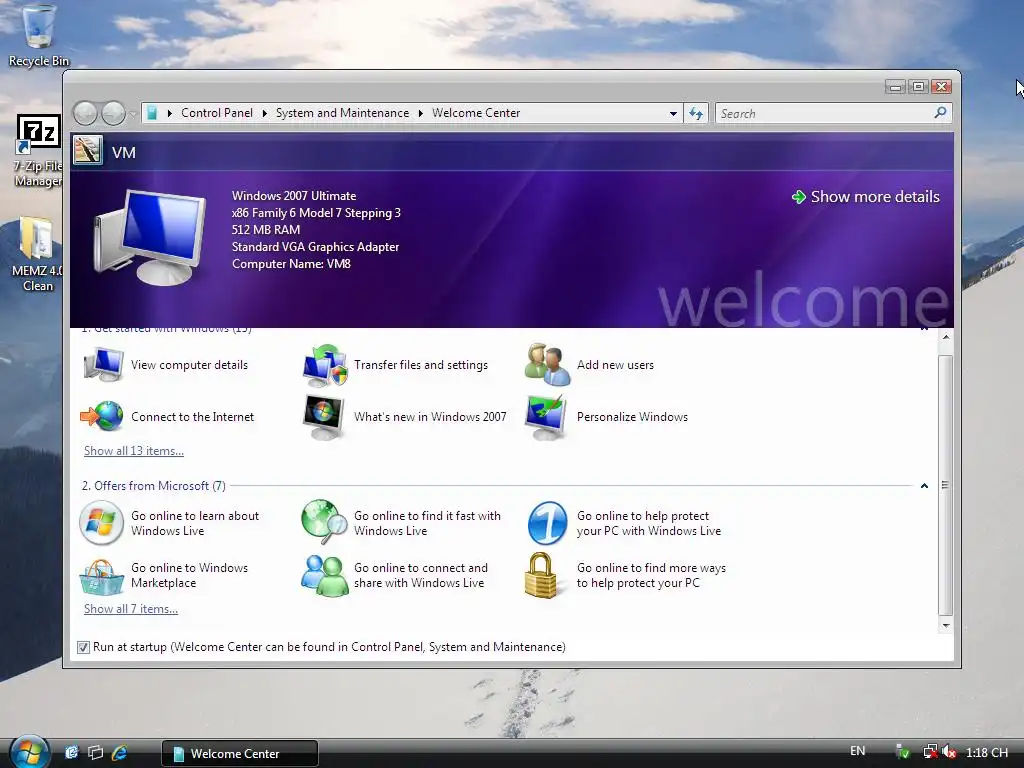Open the address bar history dropdown
The height and width of the screenshot is (768, 1024).
(x=673, y=114)
